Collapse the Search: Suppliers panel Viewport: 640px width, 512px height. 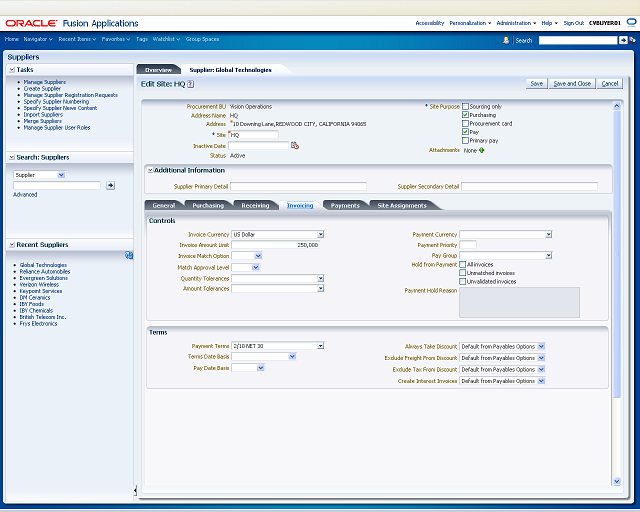[x=12, y=157]
